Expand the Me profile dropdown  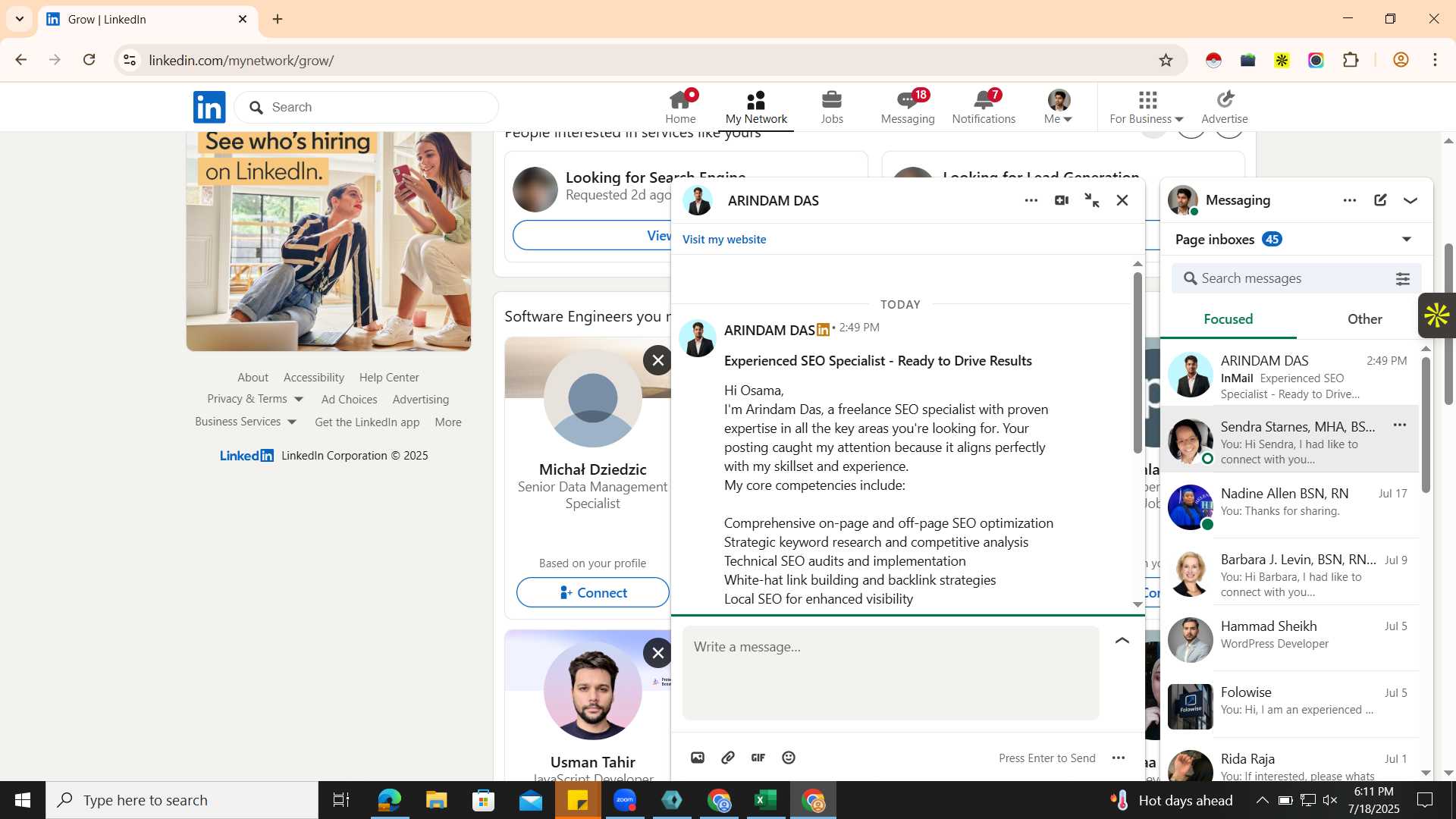pos(1059,107)
